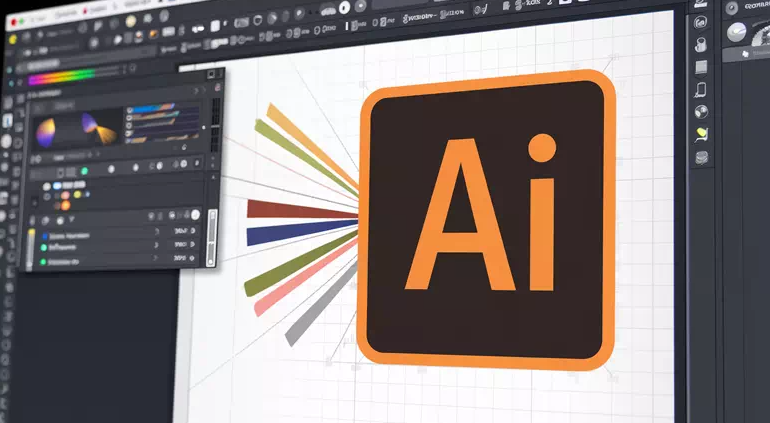The height and width of the screenshot is (423, 770).
Task: Click the stacked discs database icon in right toolbar
Action: [702, 158]
